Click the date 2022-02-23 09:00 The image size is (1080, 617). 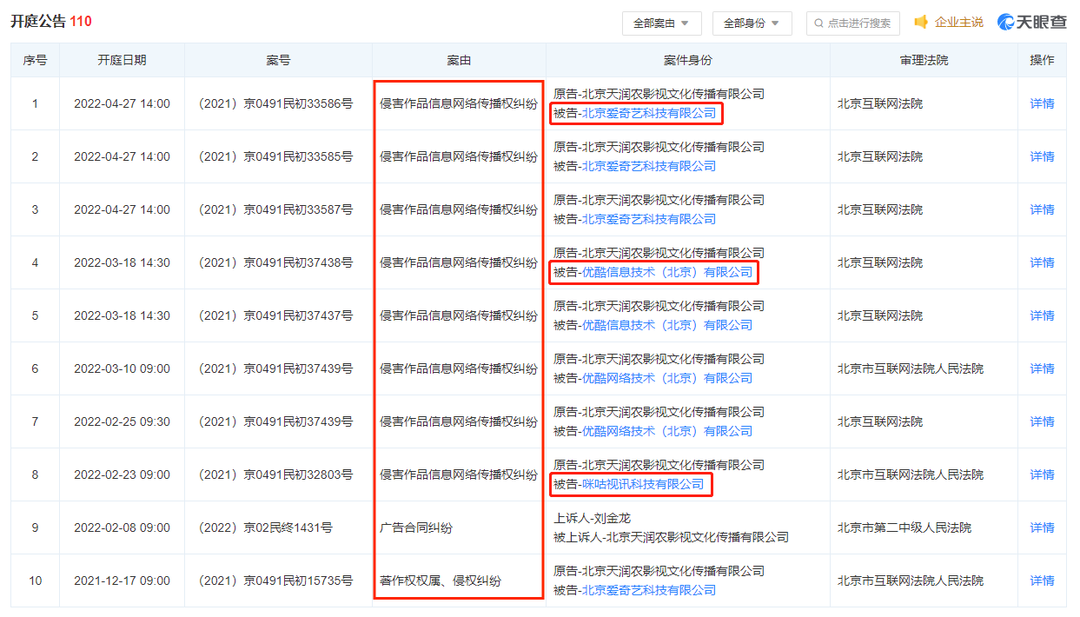pyautogui.click(x=122, y=474)
